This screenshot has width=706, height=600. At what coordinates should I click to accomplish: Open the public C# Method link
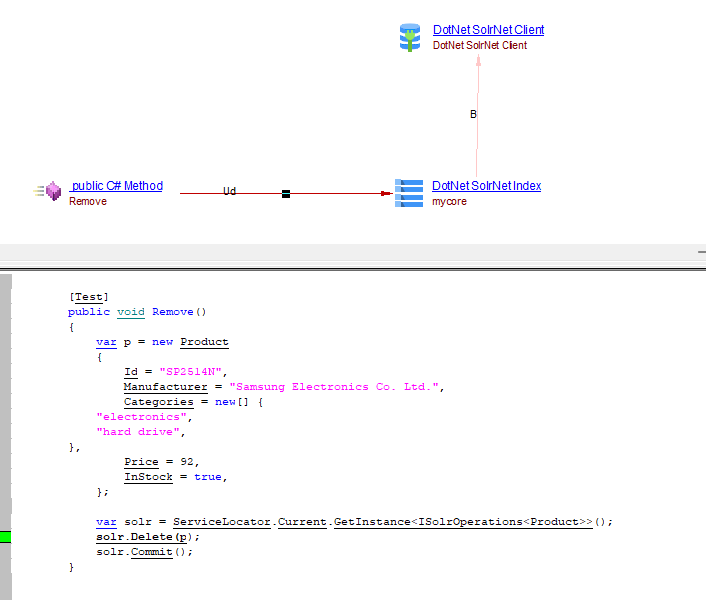coord(116,186)
